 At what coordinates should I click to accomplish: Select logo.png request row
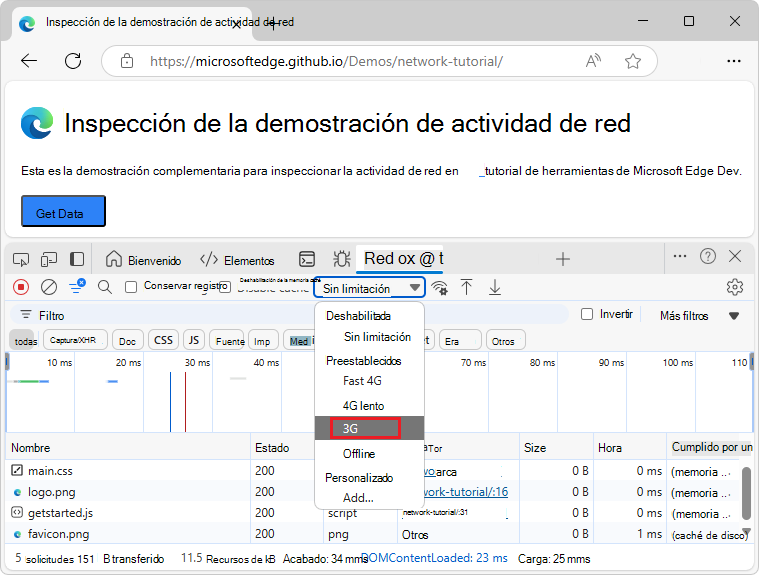pyautogui.click(x=373, y=492)
